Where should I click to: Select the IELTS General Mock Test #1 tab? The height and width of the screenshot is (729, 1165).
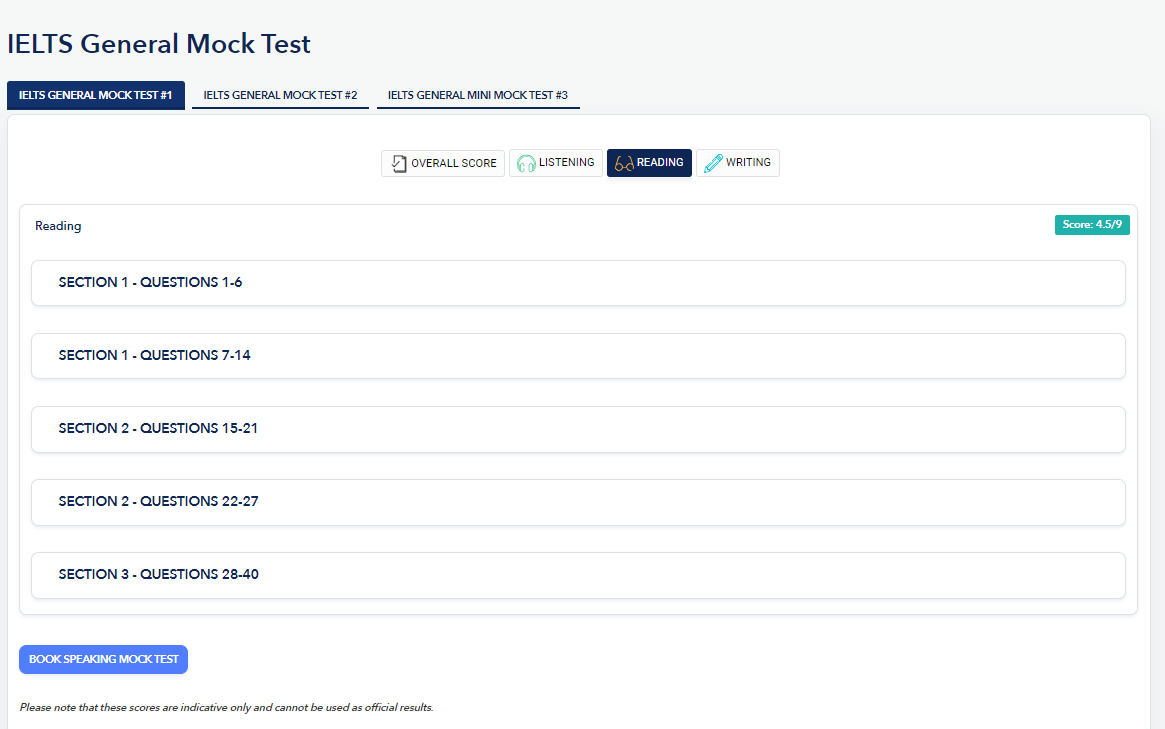pos(96,95)
